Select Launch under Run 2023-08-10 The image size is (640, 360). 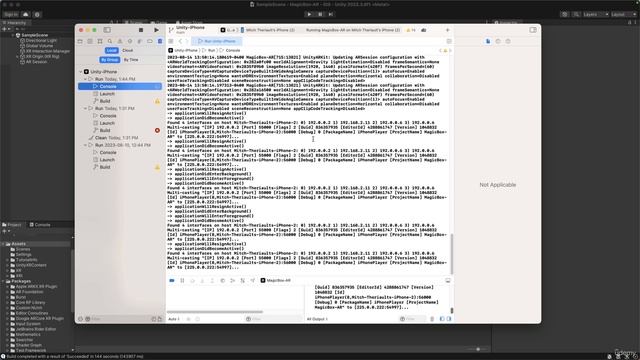tap(120, 160)
